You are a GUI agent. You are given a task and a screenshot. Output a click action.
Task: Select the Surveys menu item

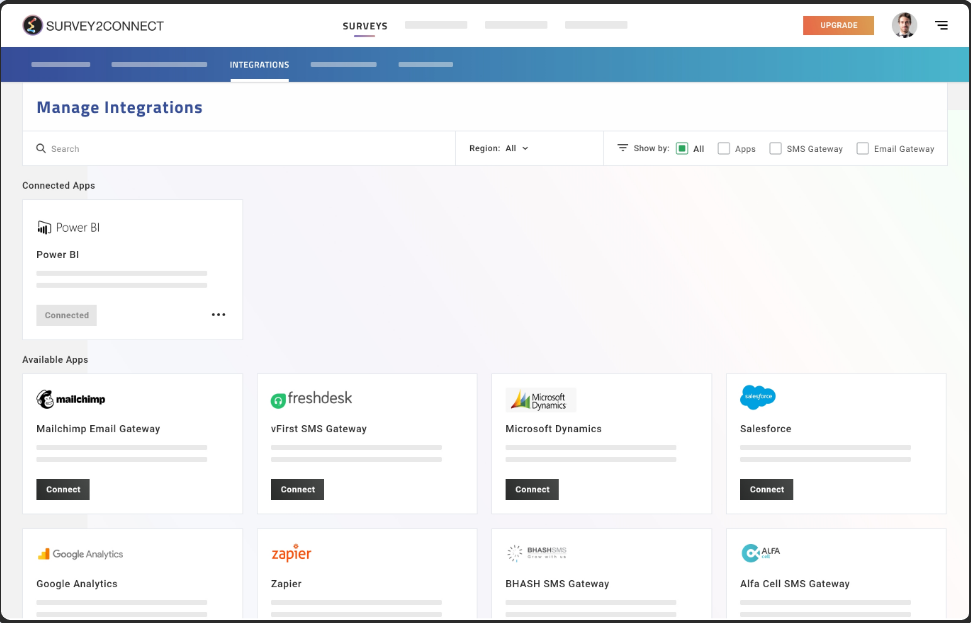point(365,25)
